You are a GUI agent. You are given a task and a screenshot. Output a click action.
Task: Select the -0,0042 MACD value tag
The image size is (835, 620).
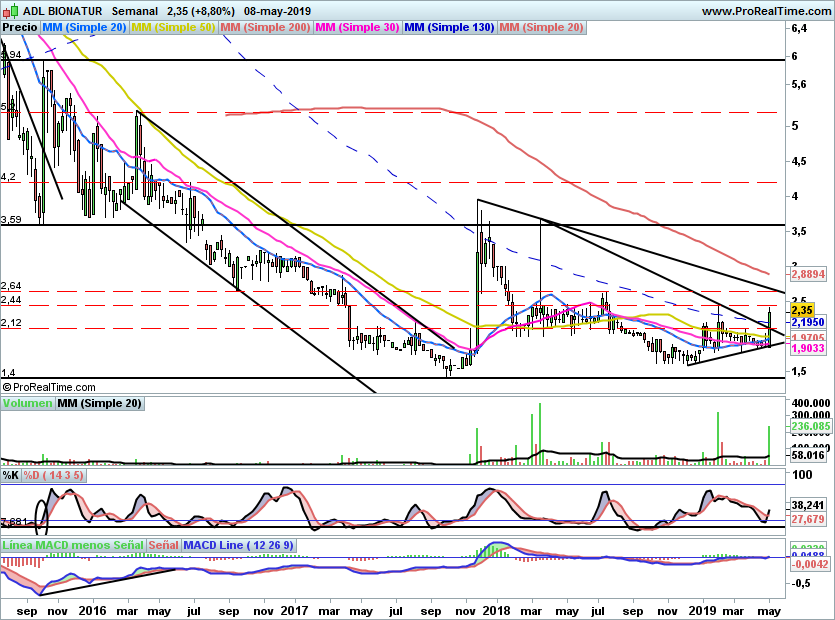click(x=809, y=565)
